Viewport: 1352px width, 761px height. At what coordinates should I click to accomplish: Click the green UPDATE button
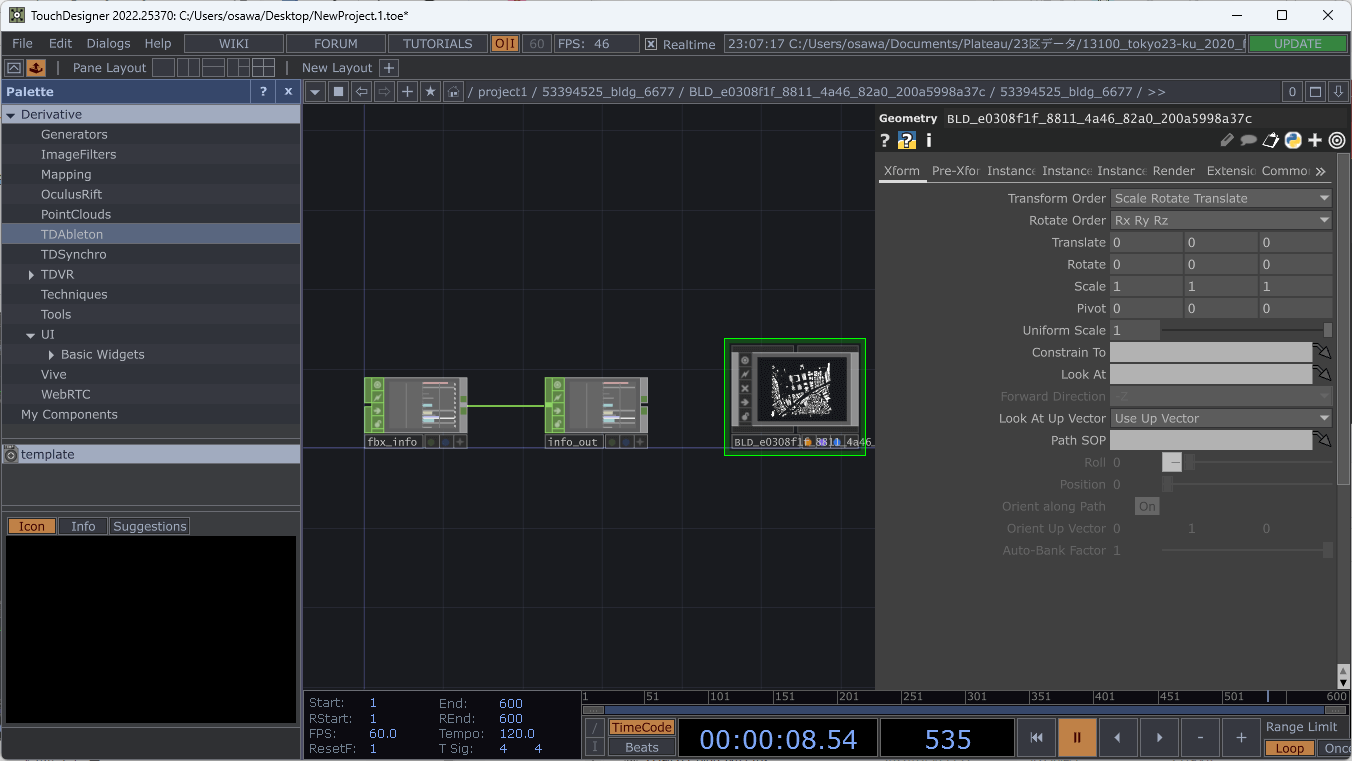tap(1298, 43)
